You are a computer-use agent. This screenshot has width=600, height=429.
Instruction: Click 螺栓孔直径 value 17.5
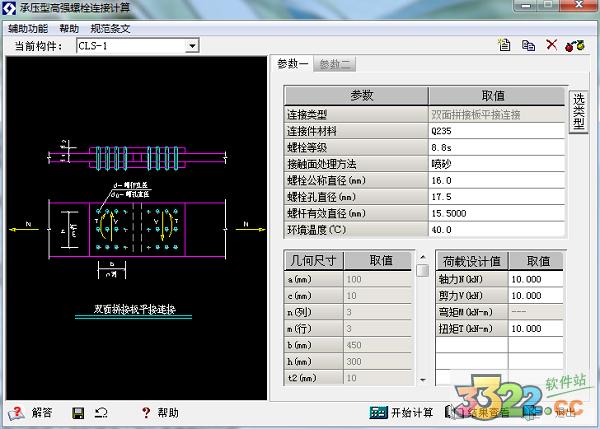point(497,197)
